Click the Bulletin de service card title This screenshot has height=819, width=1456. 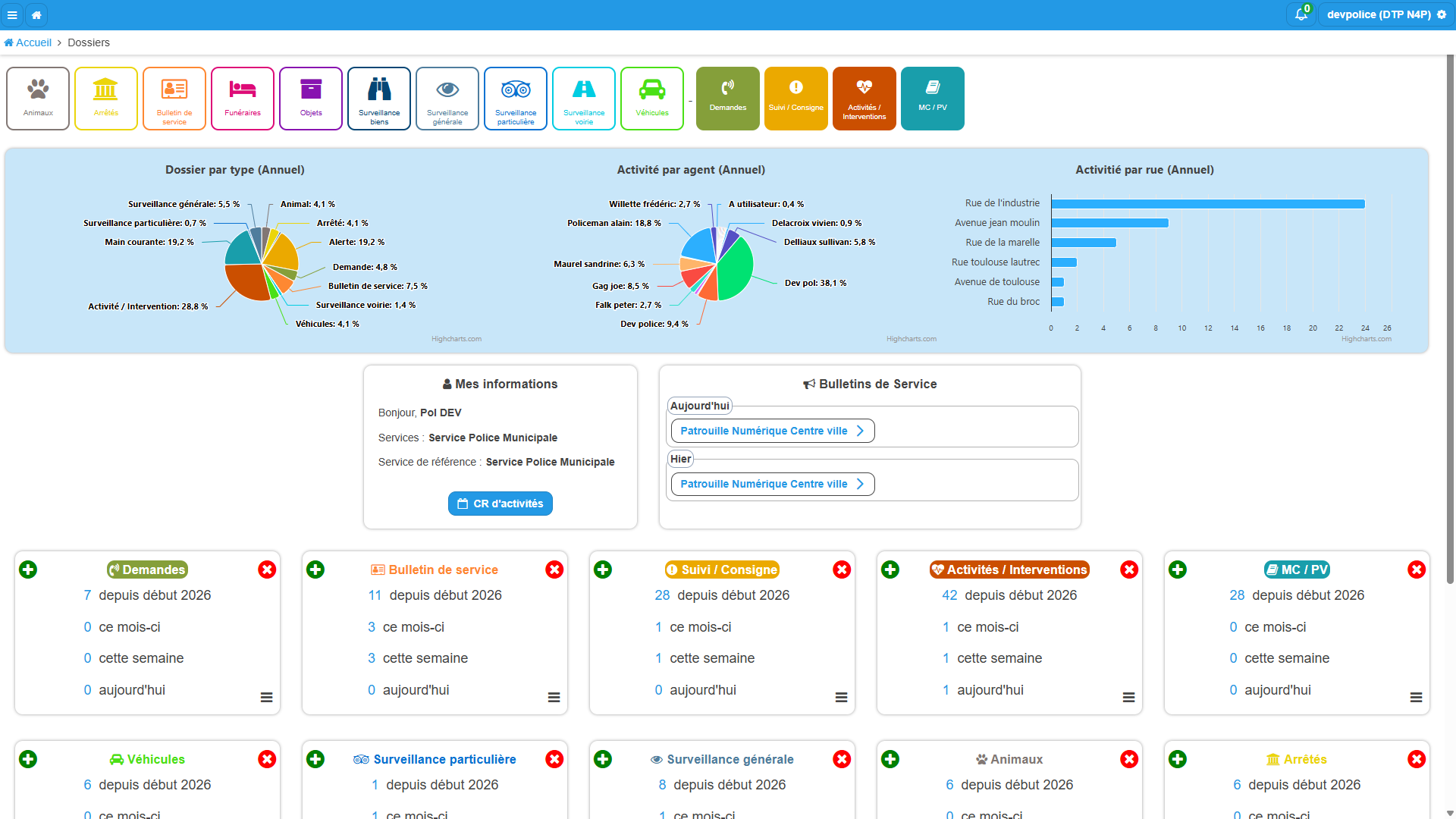pyautogui.click(x=435, y=570)
